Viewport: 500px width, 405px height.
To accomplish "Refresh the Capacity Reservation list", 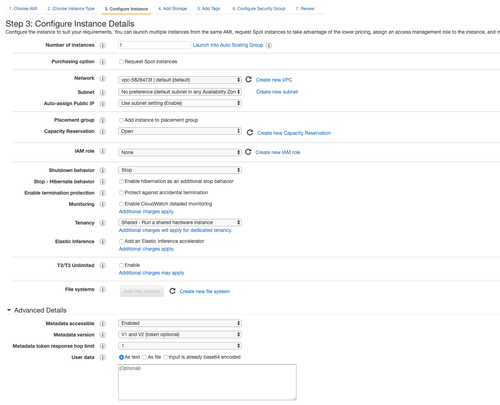I will 250,133.
